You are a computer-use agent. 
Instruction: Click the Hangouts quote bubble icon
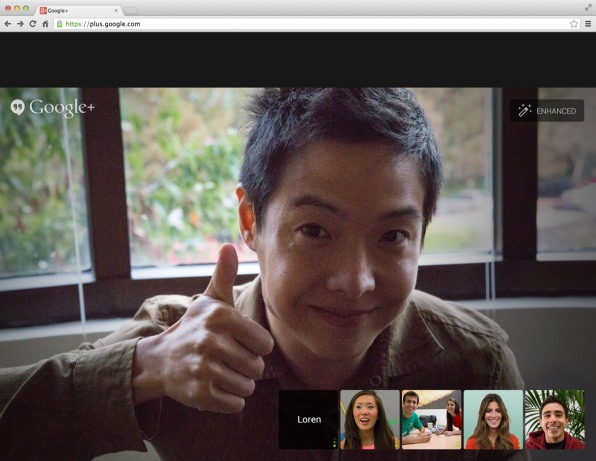coord(17,107)
